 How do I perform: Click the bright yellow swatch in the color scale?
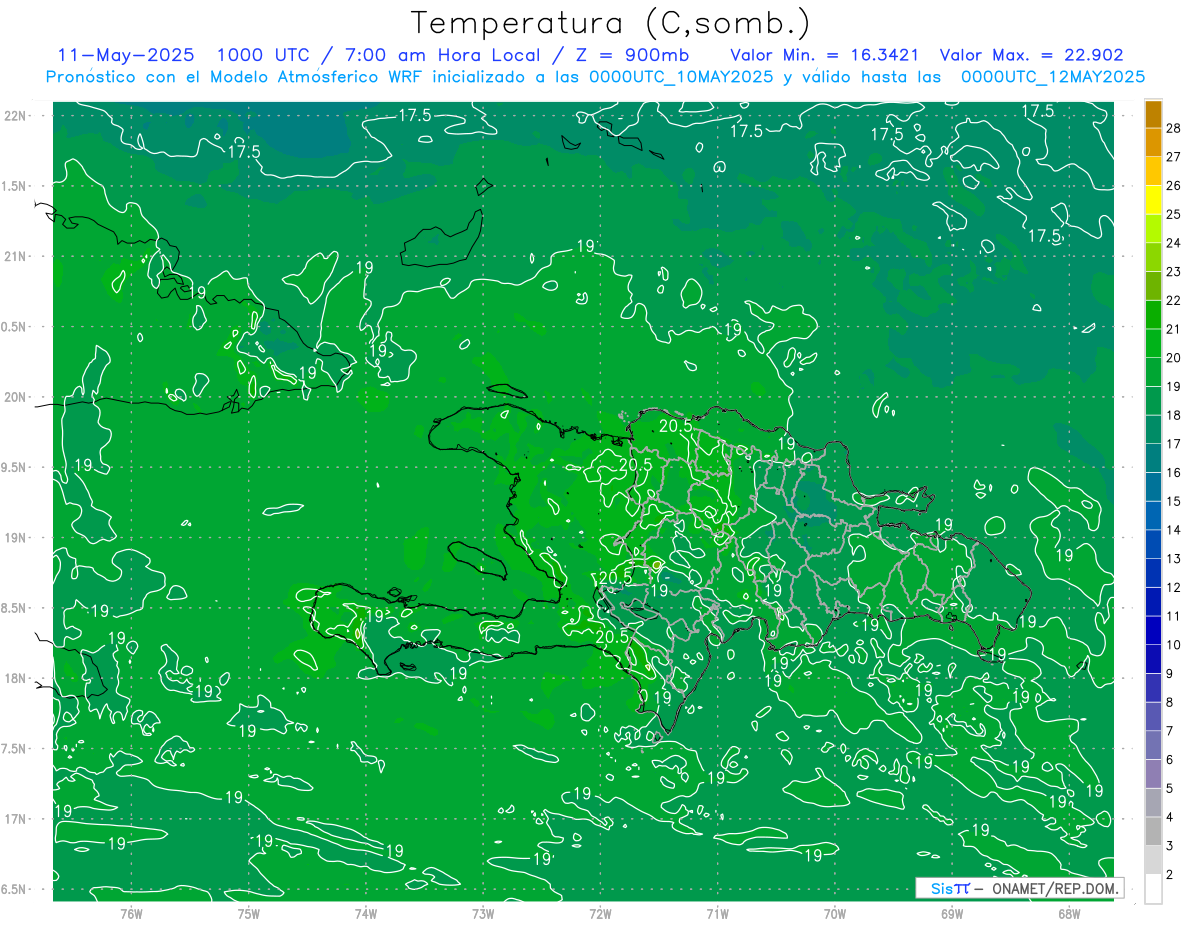[1153, 199]
